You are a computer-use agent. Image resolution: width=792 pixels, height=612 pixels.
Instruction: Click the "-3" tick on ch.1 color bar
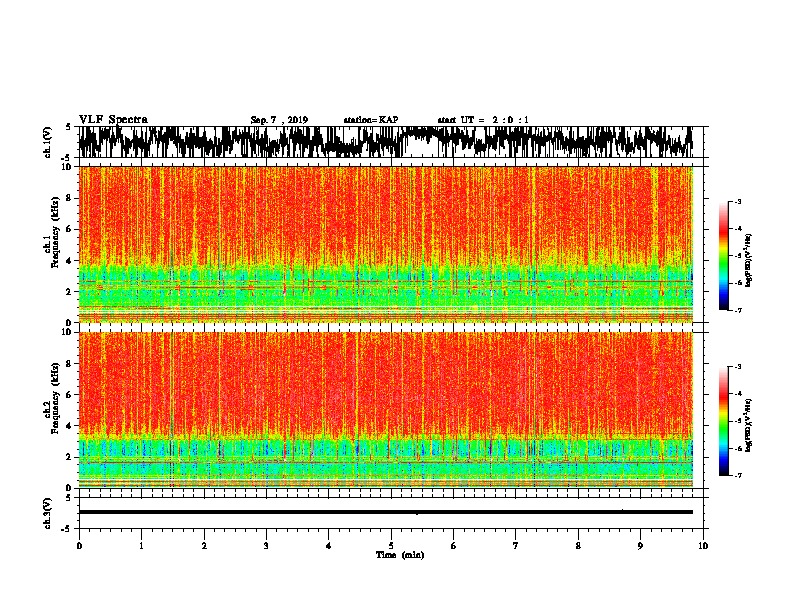(738, 202)
